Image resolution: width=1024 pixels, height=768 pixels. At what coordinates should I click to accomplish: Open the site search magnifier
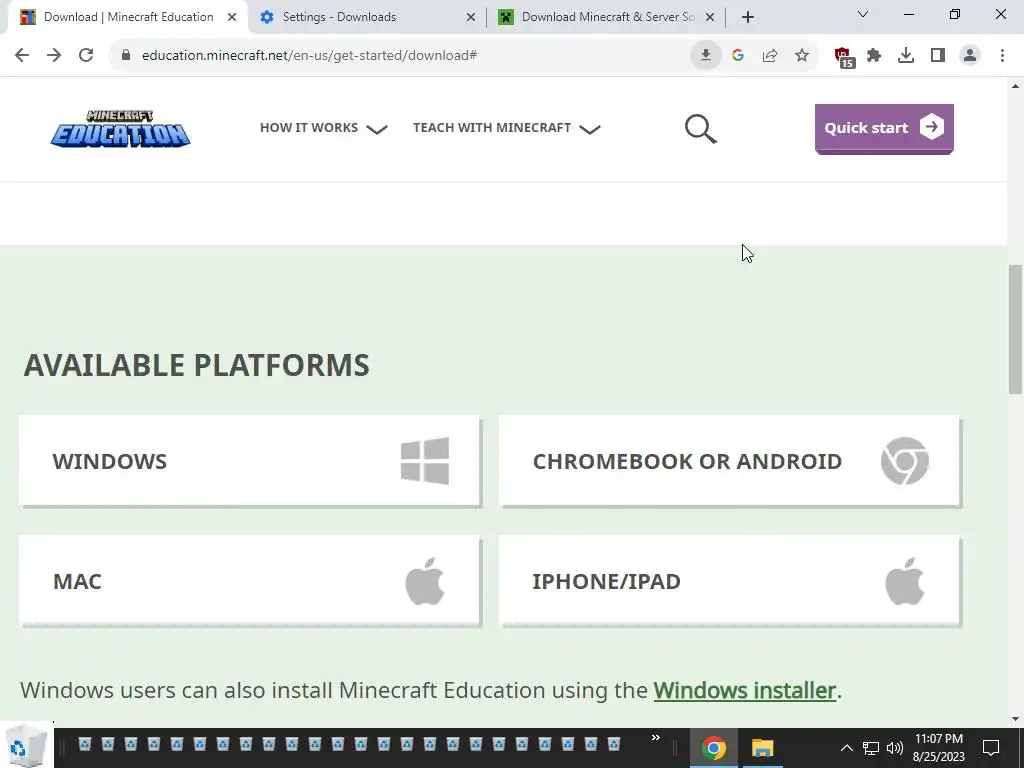[x=700, y=129]
